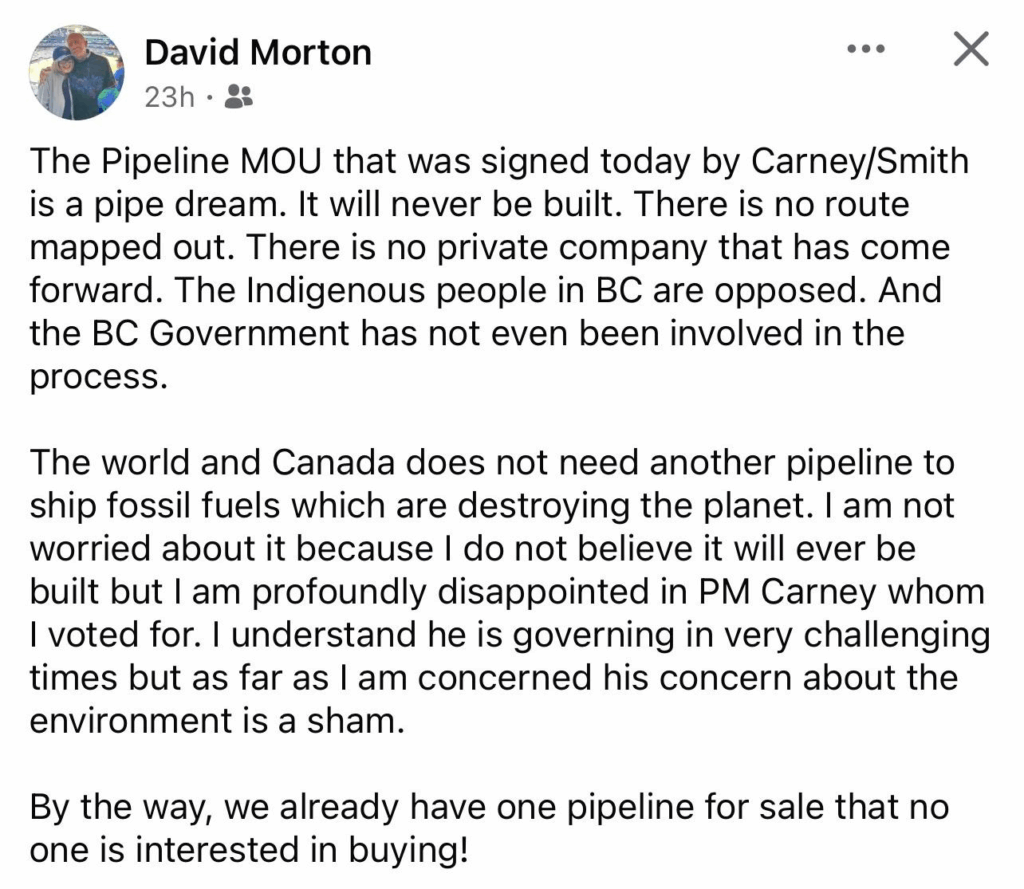The image size is (1024, 889).
Task: Click the 23h post timestamp
Action: [169, 97]
